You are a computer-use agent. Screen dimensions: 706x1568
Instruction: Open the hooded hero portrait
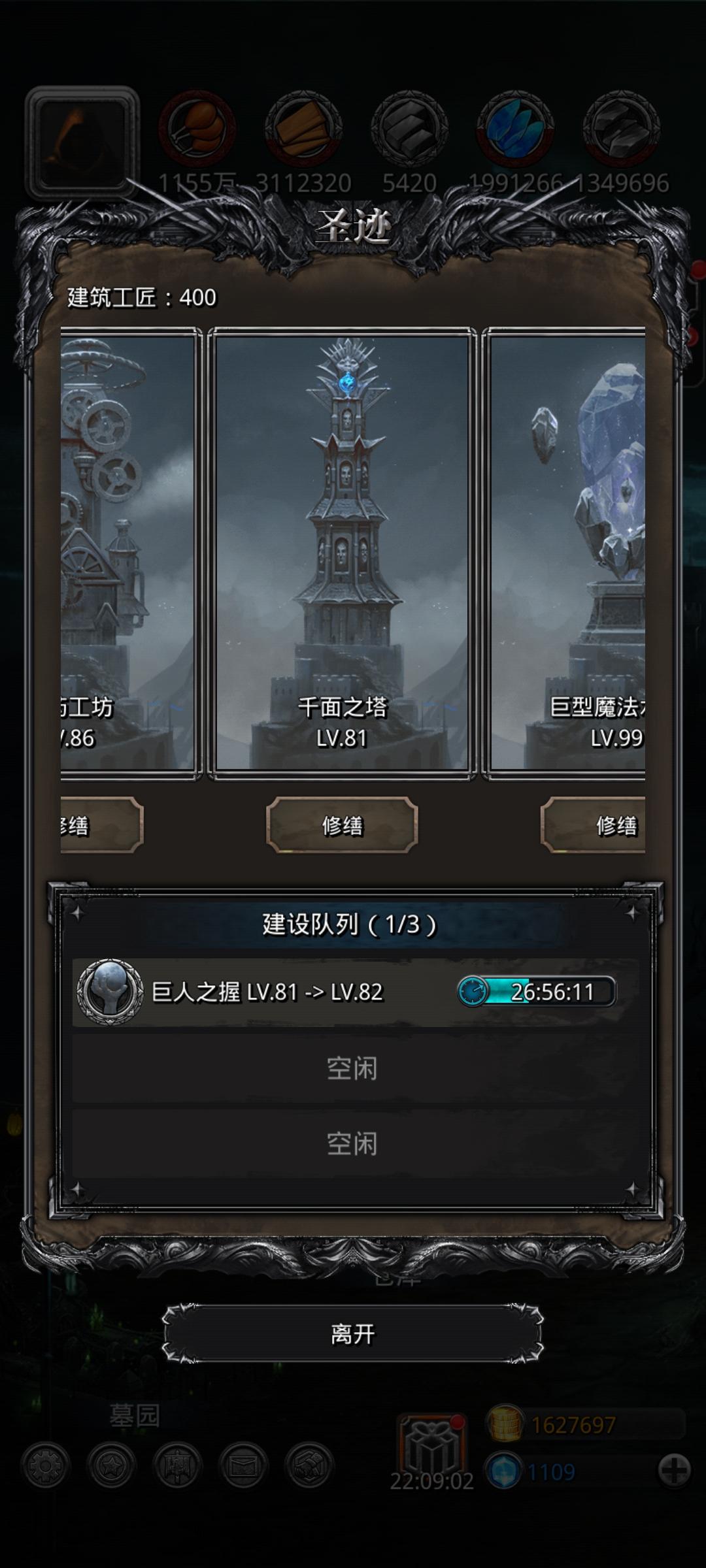82,142
